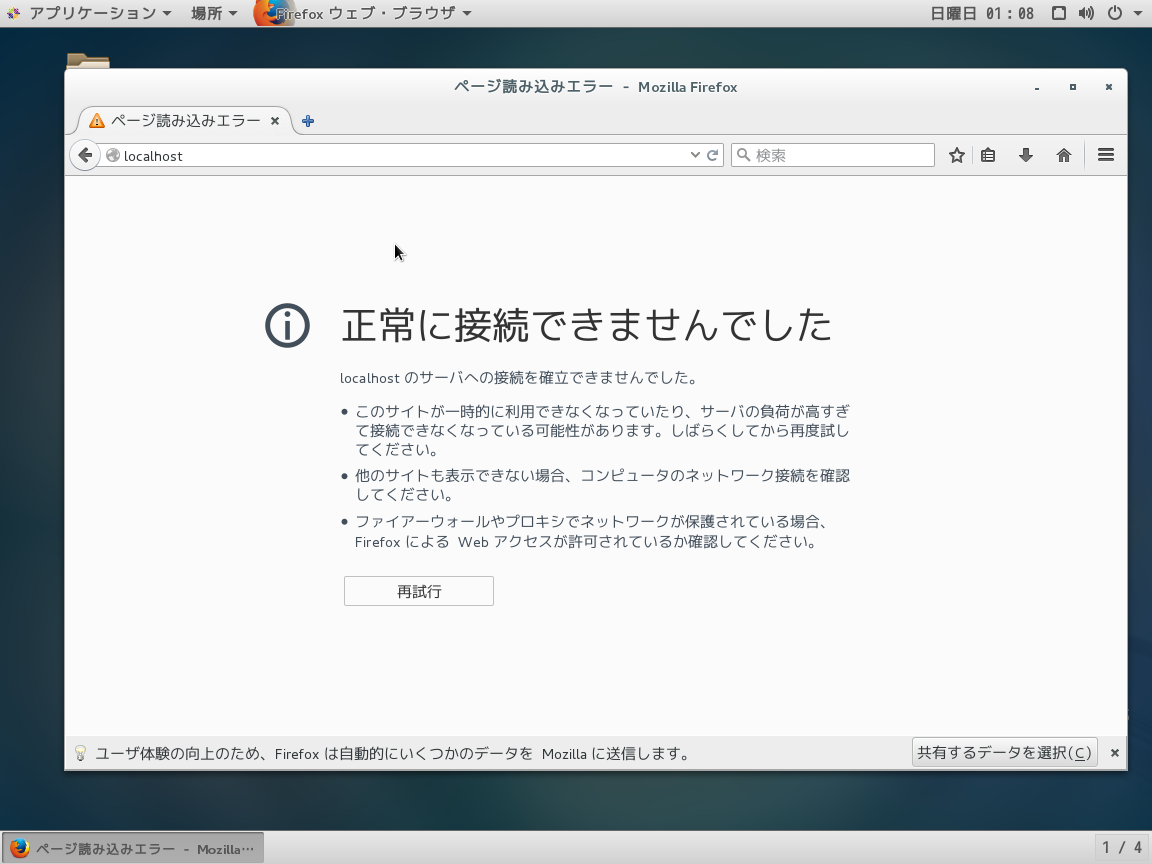Click the text localhost のサーバへの接続を確立できませんでした
Image resolution: width=1152 pixels, height=864 pixels.
[518, 378]
